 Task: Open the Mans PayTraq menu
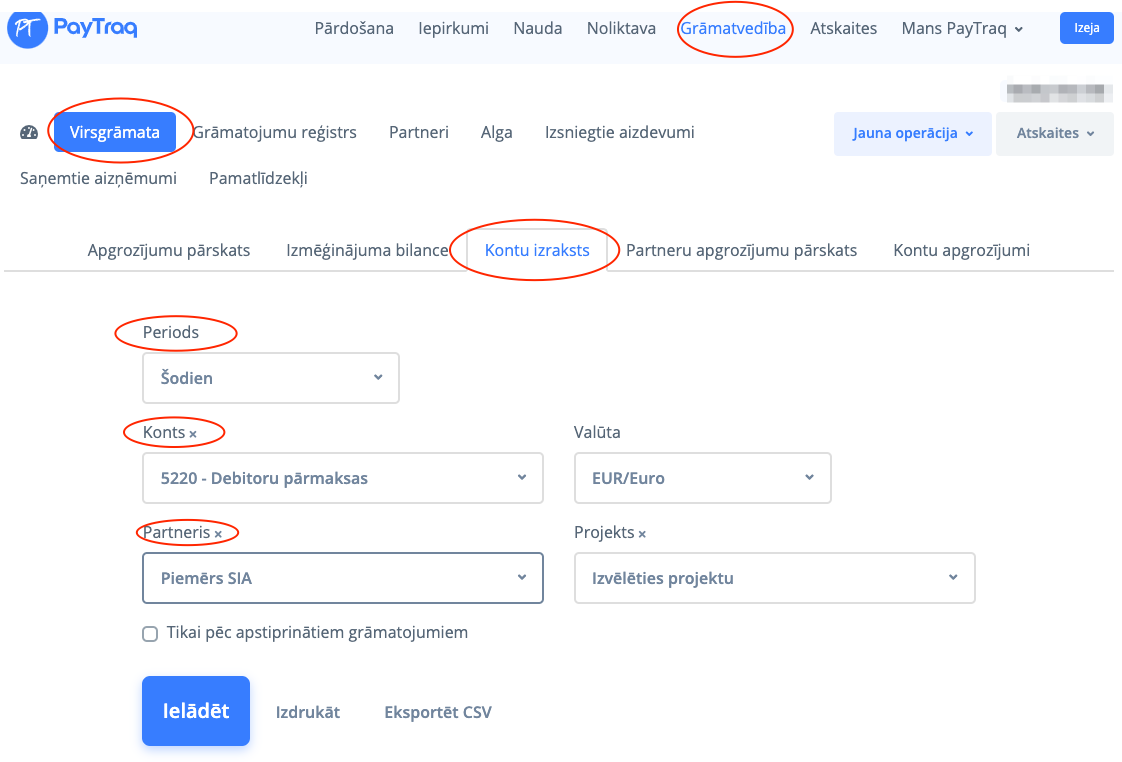962,28
